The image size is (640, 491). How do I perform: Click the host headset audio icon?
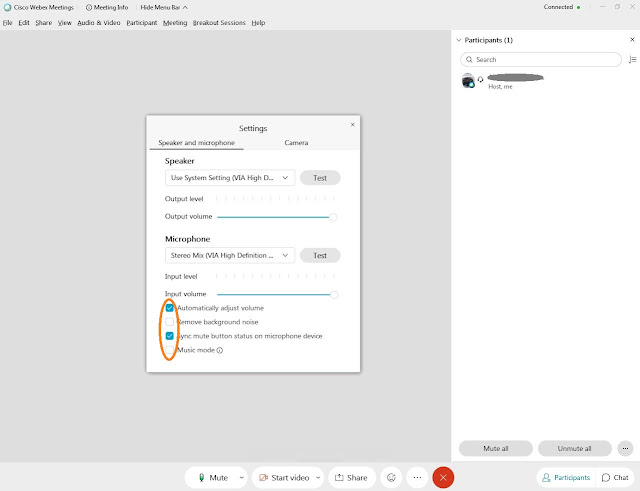[x=480, y=80]
